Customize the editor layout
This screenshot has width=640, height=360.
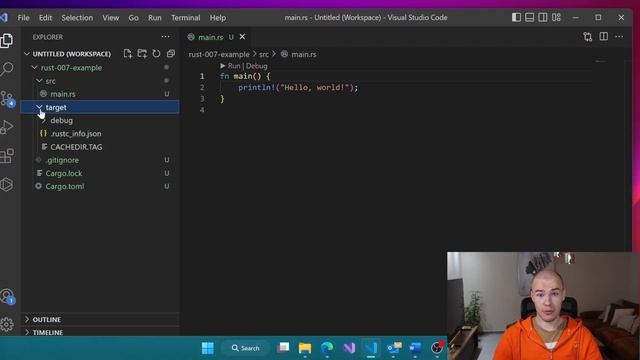tap(556, 18)
